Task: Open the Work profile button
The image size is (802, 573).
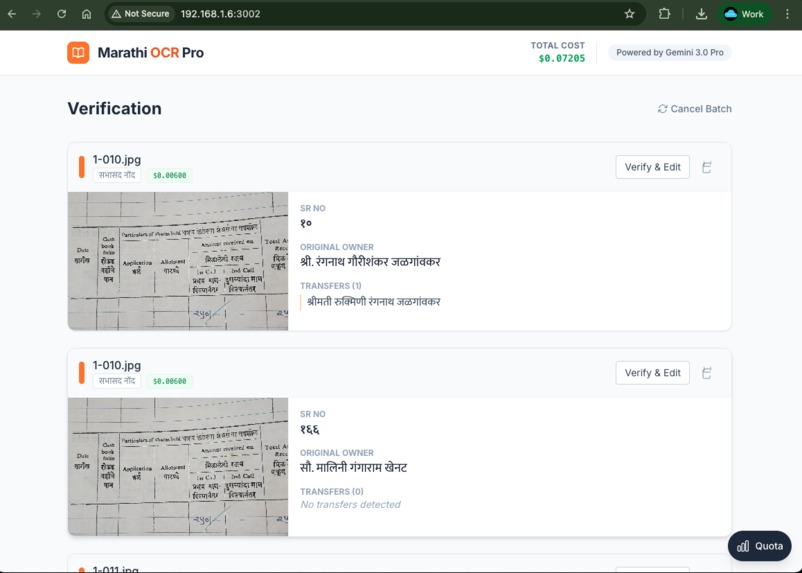Action: [744, 14]
